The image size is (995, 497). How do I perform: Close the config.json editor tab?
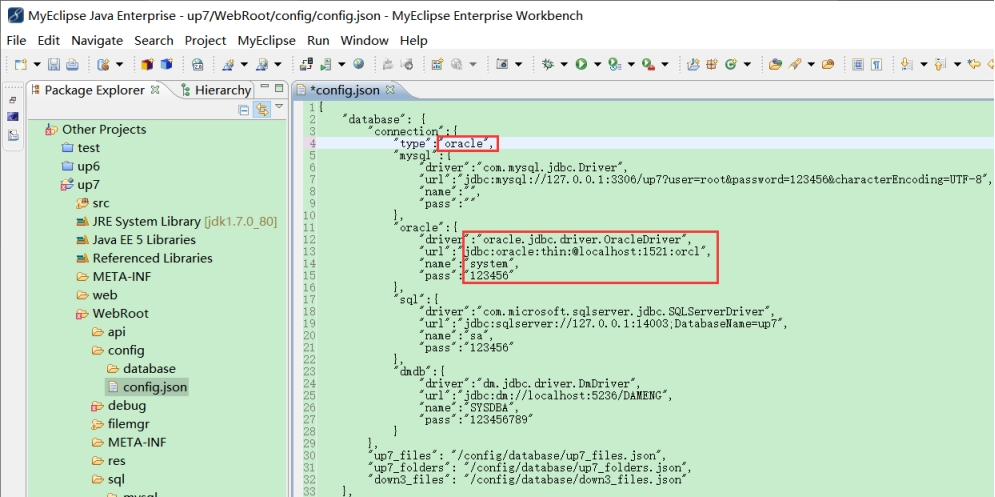pyautogui.click(x=390, y=90)
